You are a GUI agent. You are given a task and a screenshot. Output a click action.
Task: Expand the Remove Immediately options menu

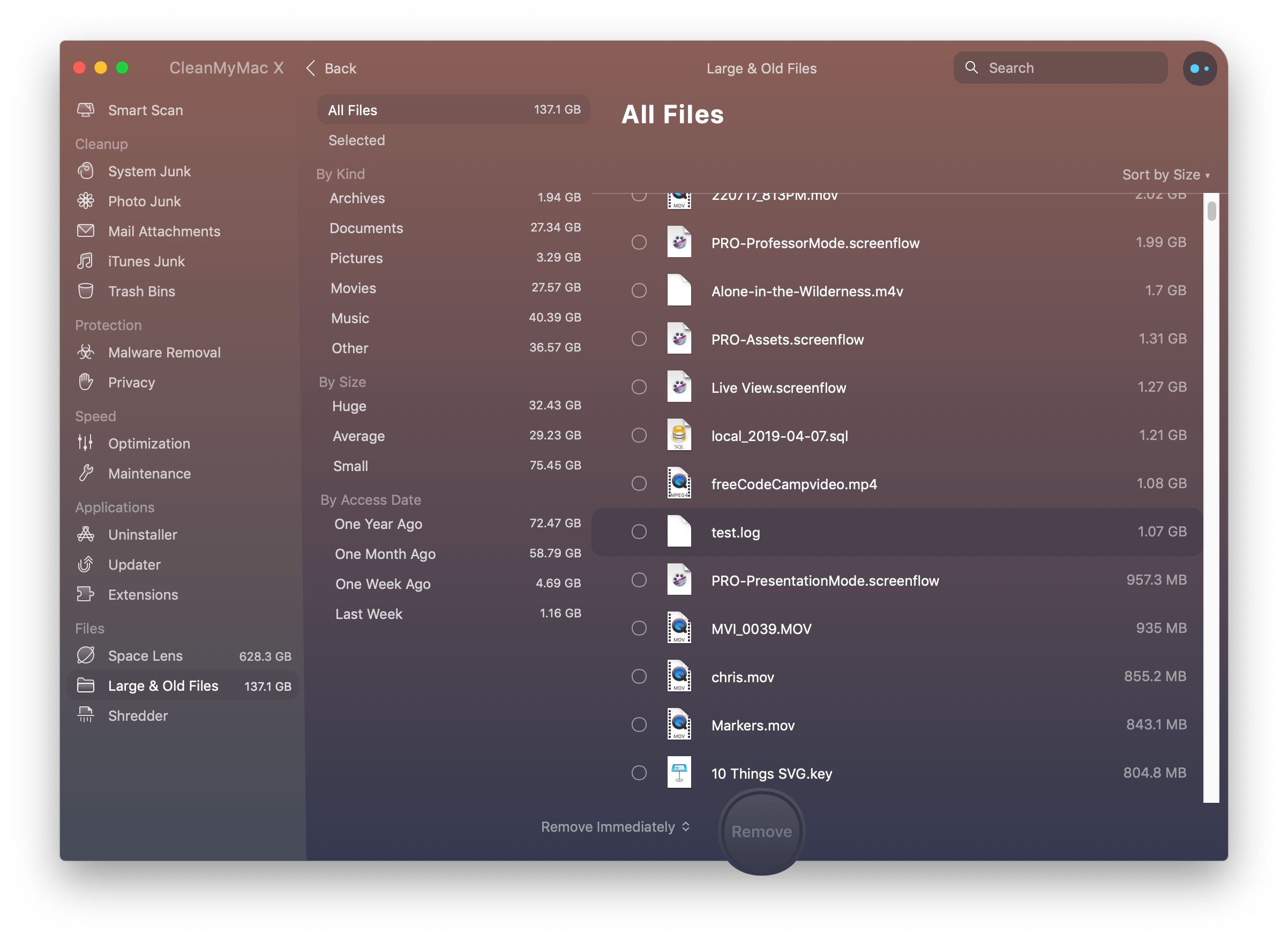click(616, 827)
